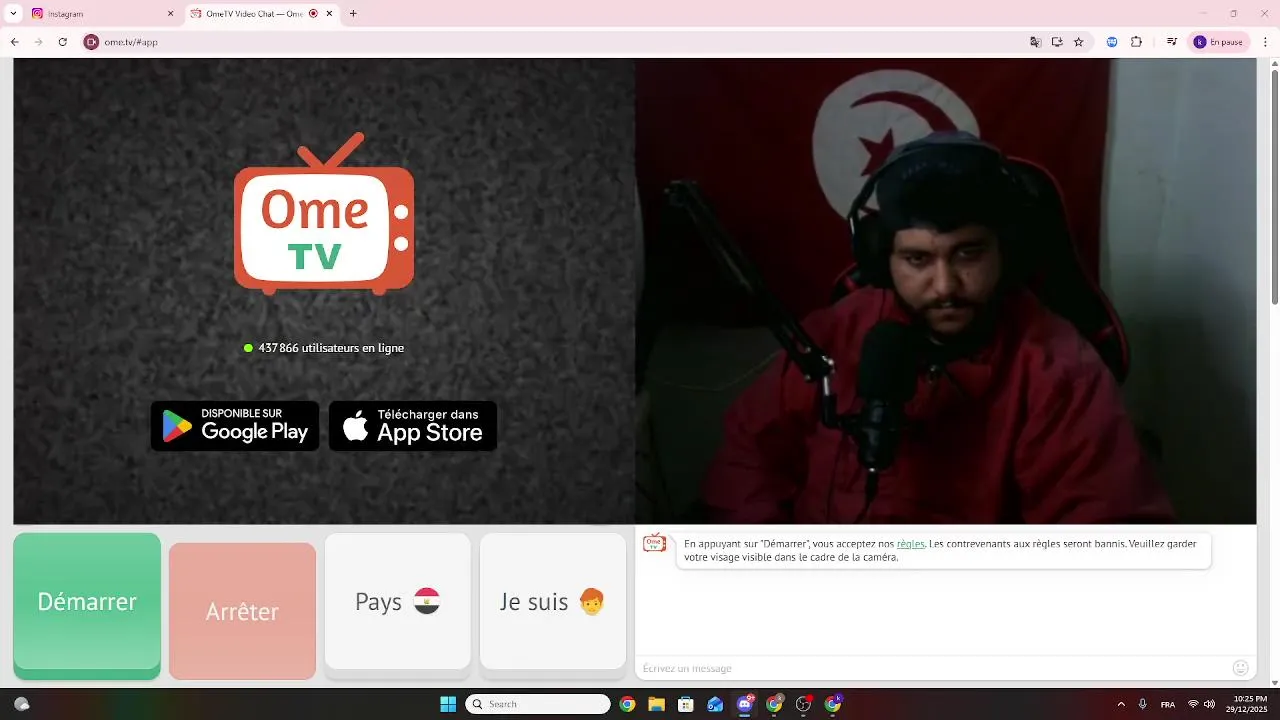Open the Windows Start menu
Viewport: 1280px width, 720px height.
click(x=448, y=704)
